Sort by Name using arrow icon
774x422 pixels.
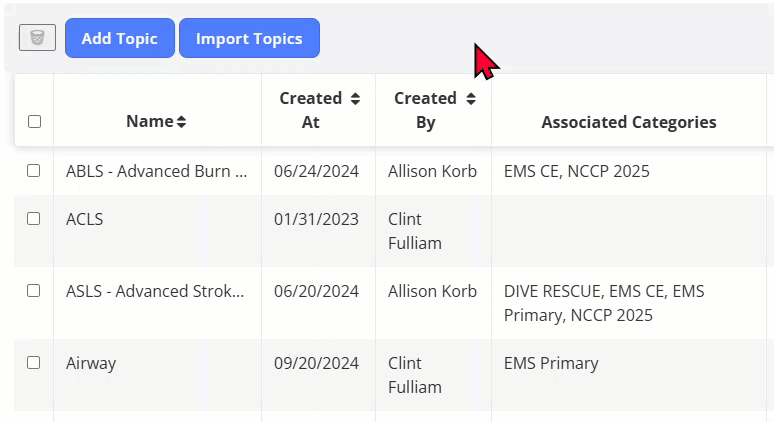pyautogui.click(x=182, y=122)
